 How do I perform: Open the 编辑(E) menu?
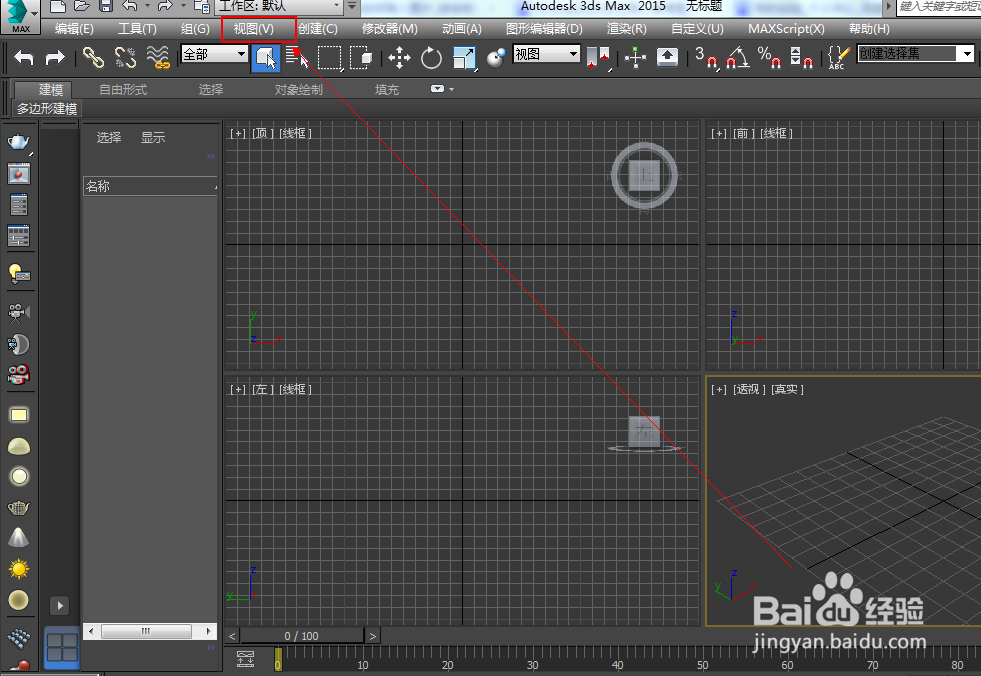74,29
